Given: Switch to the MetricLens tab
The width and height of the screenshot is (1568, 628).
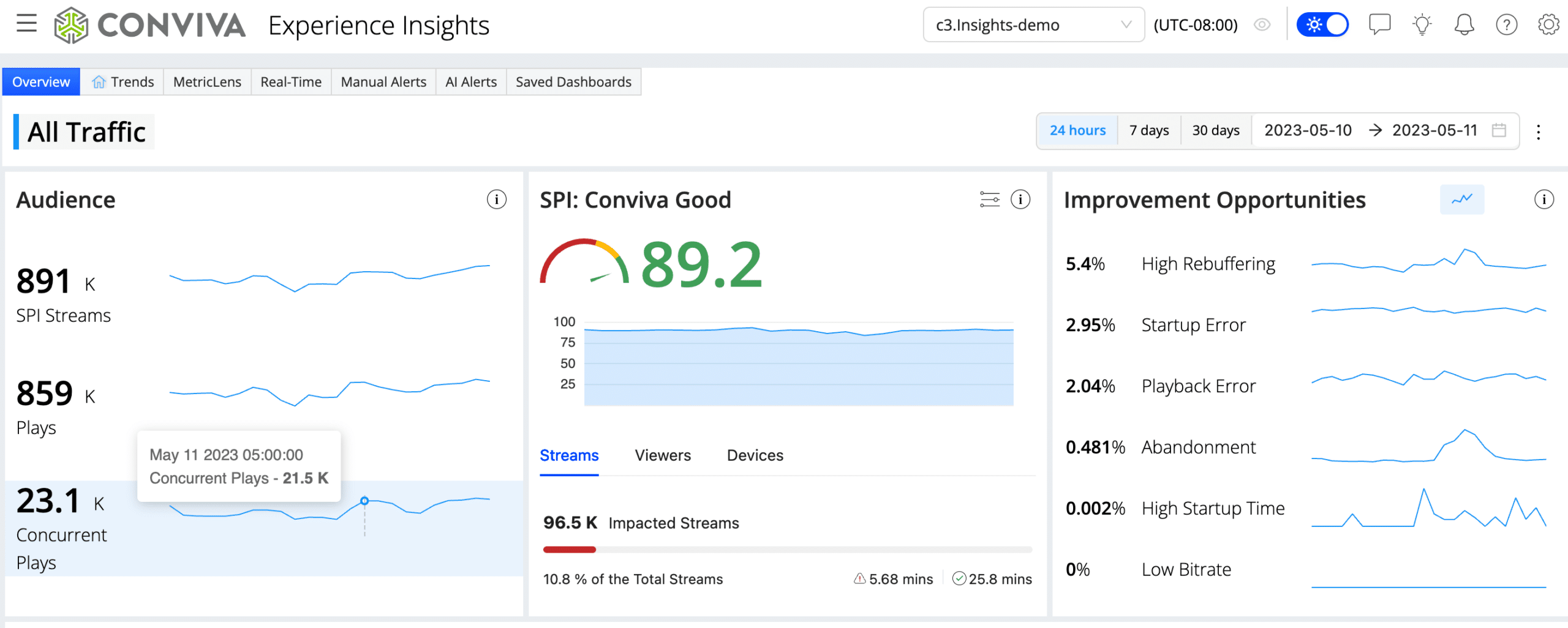Looking at the screenshot, I should coord(207,82).
